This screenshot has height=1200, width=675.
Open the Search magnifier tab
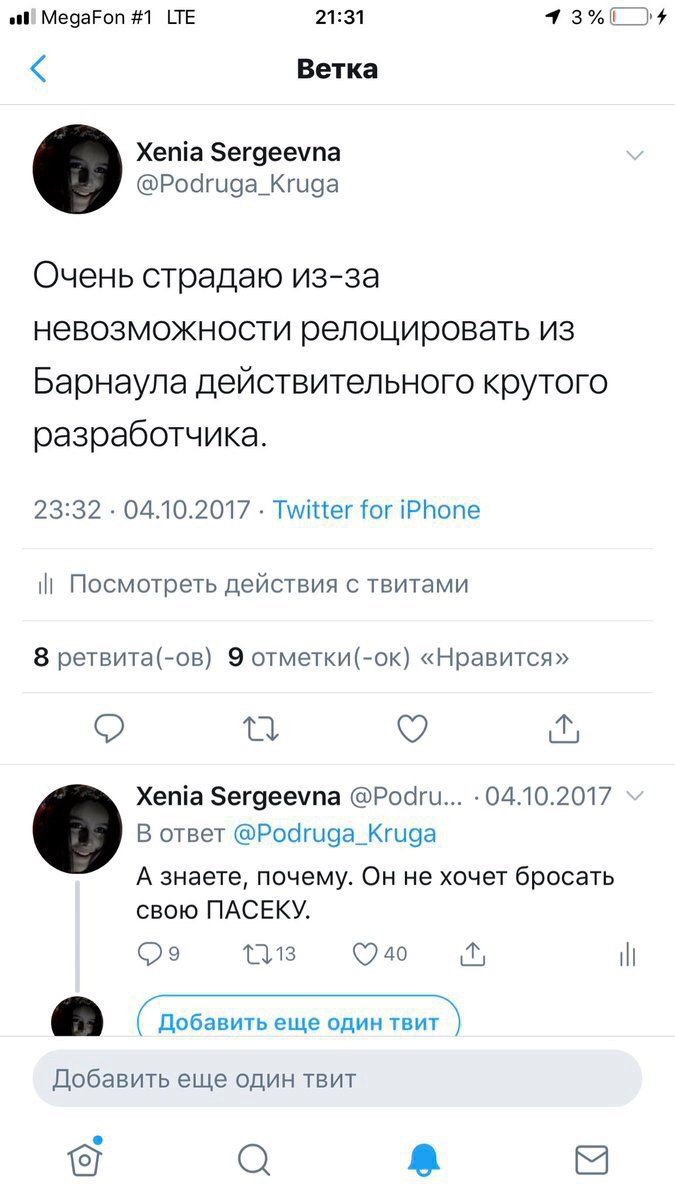tap(254, 1159)
